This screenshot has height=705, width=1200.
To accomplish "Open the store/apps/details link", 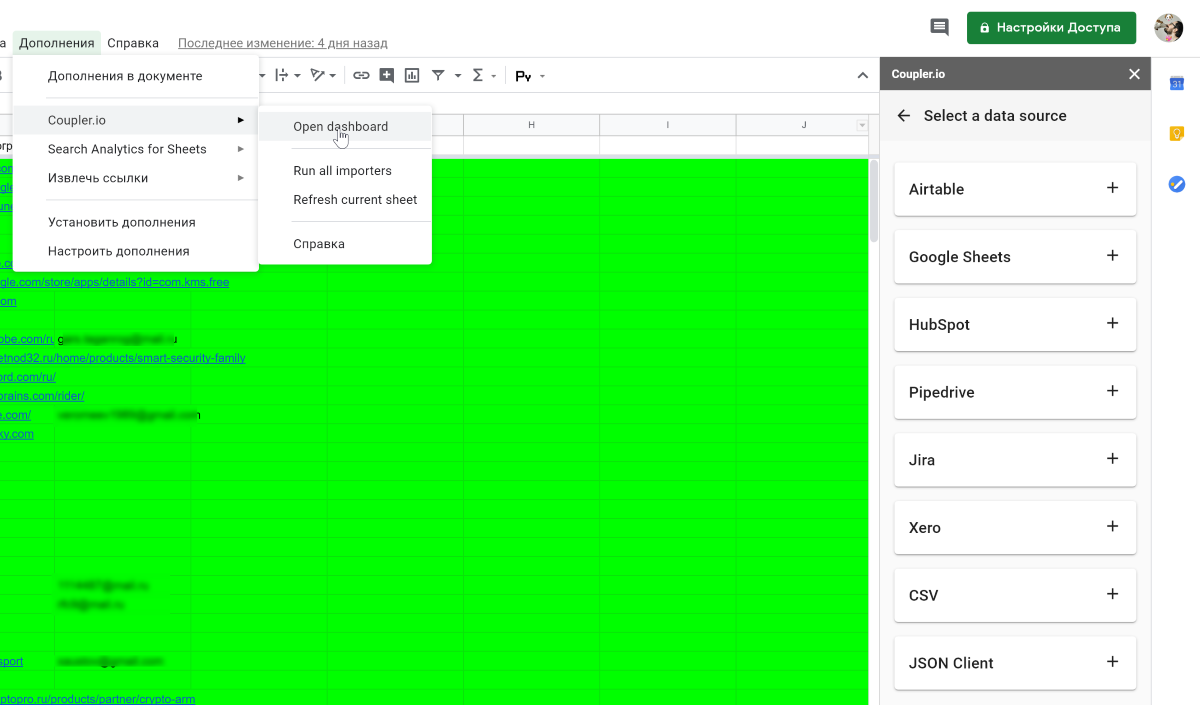I will pyautogui.click(x=114, y=282).
